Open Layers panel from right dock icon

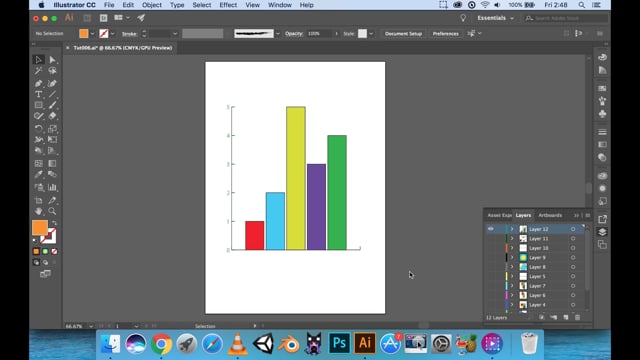(x=602, y=232)
